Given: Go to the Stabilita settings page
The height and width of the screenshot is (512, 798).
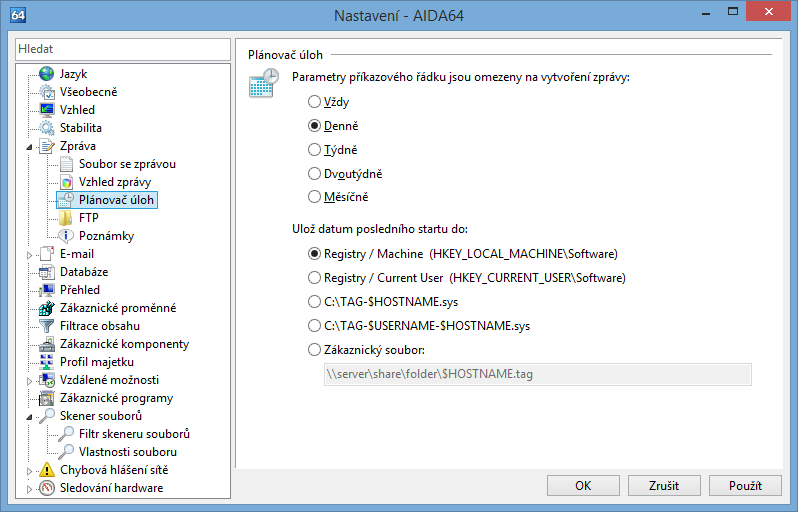Looking at the screenshot, I should [80, 128].
